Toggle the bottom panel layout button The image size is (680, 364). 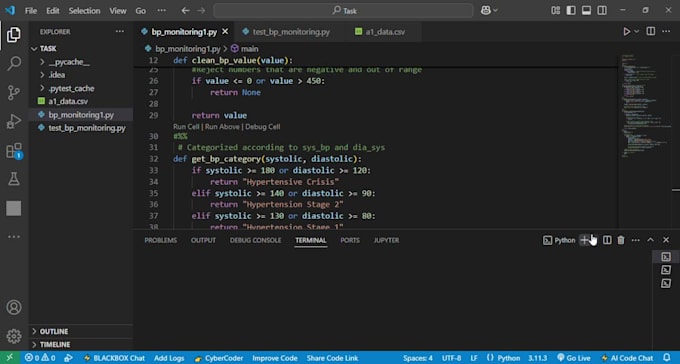point(586,10)
